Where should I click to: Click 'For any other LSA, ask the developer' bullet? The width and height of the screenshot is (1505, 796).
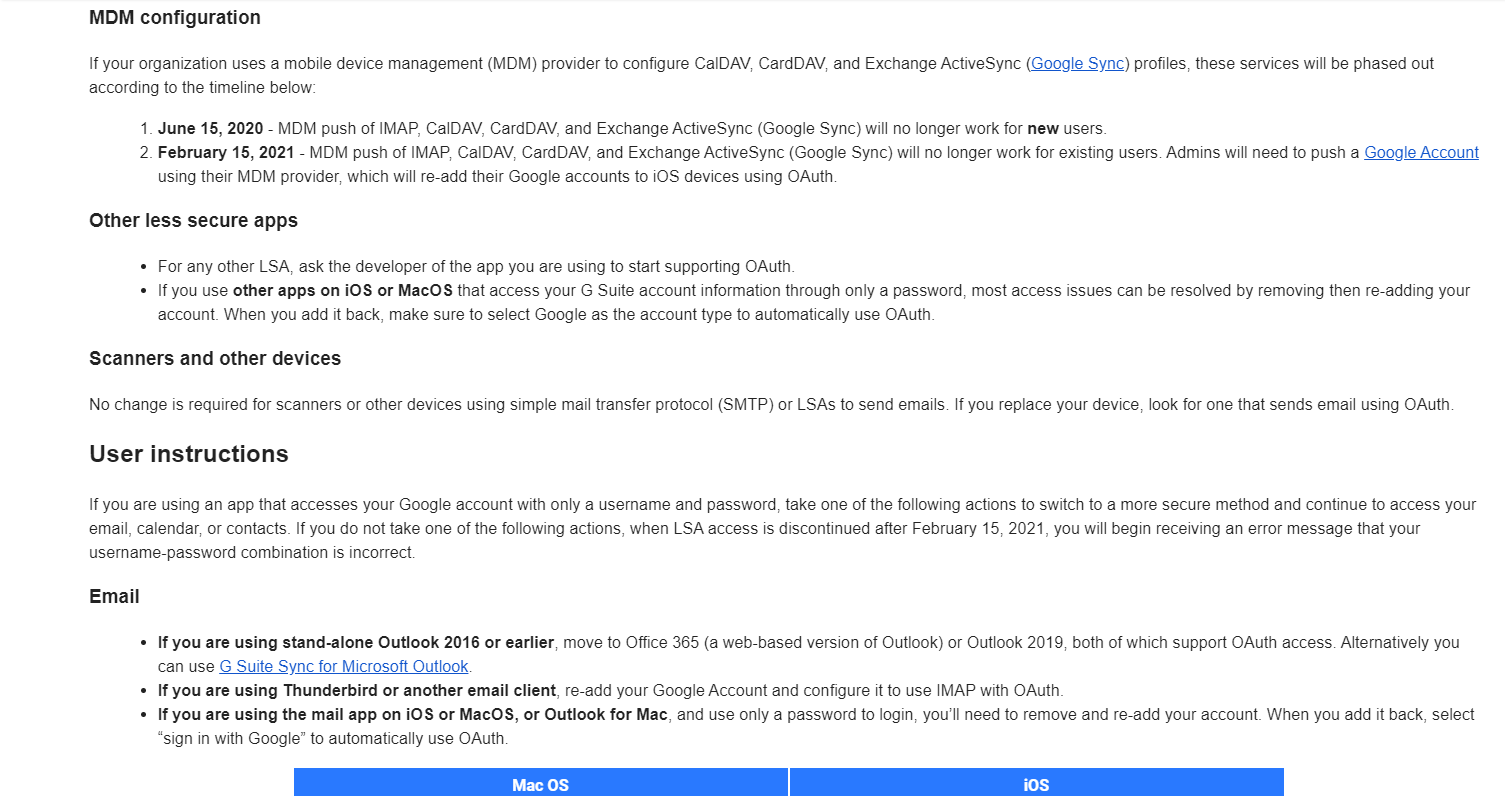click(x=476, y=266)
